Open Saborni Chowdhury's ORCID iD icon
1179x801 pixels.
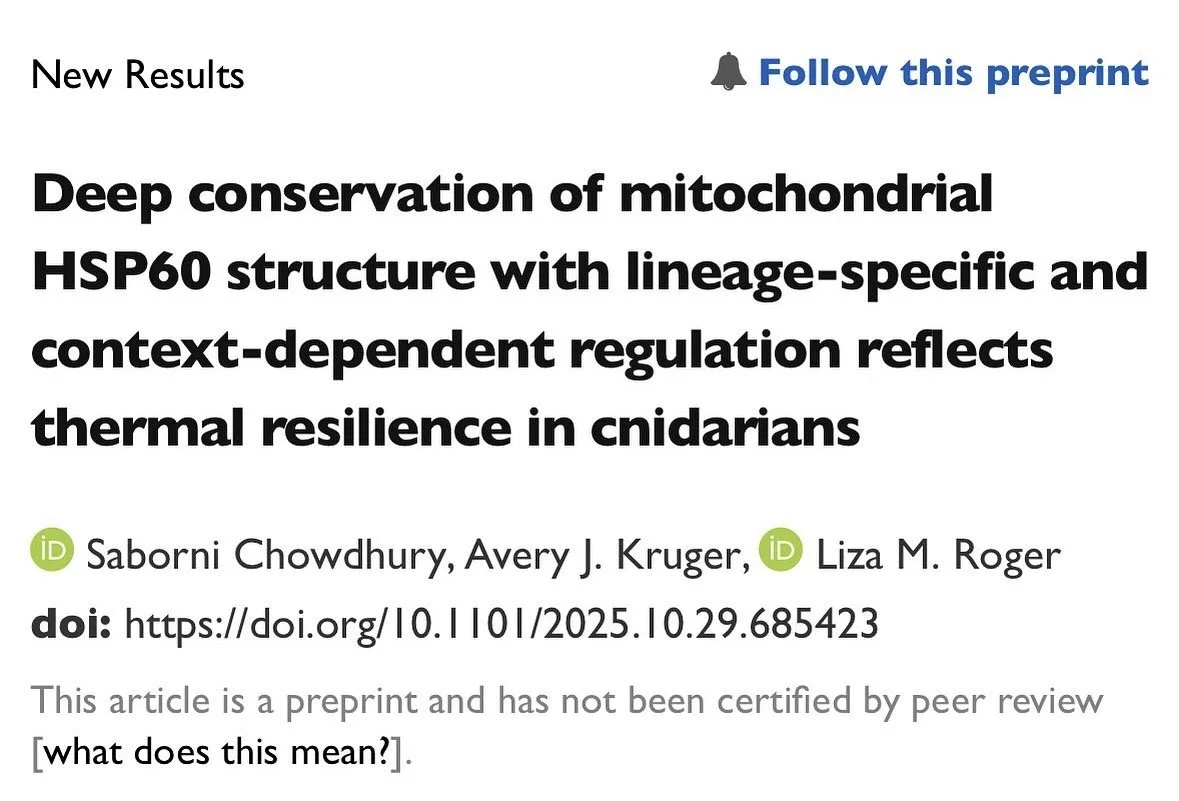[53, 550]
